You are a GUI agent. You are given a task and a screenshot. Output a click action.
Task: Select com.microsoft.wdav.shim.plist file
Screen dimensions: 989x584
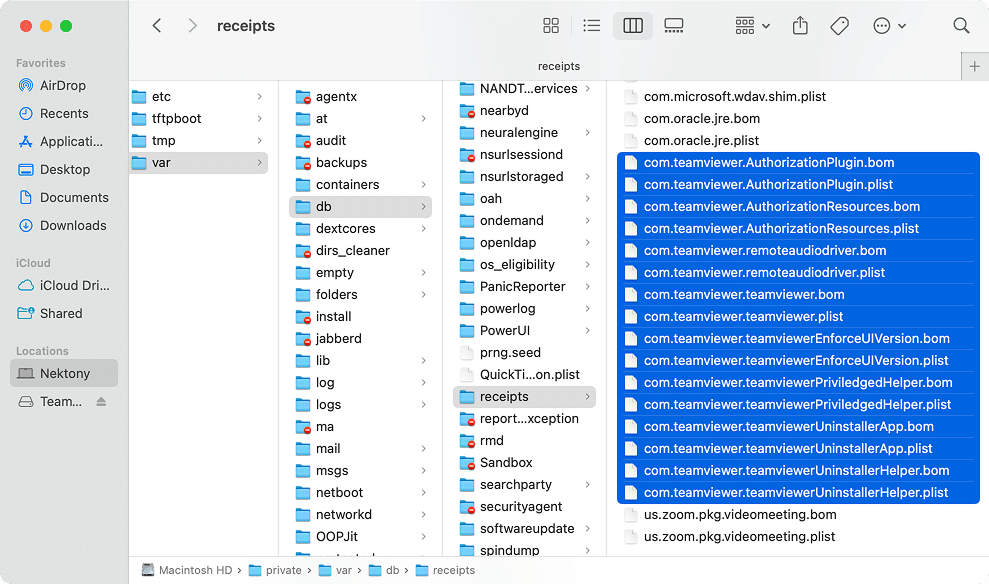798,96
